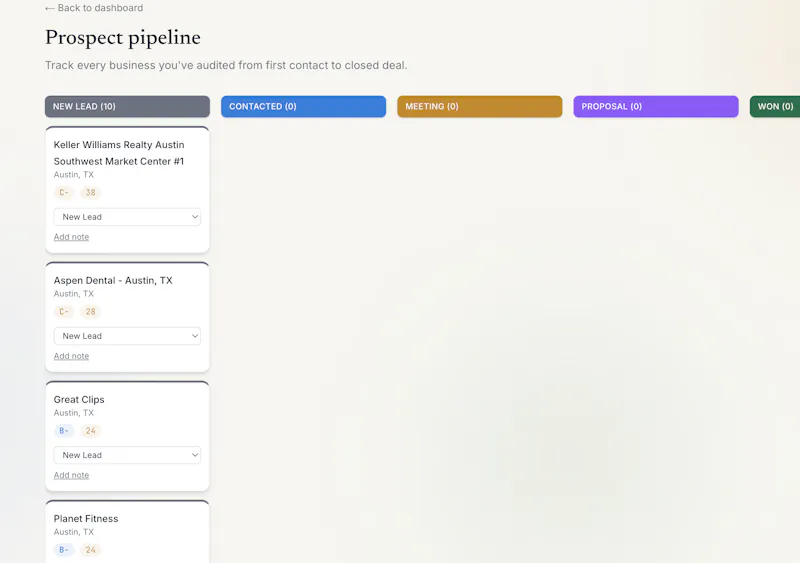800x563 pixels.
Task: Click the C- grade badge on Aspen Dental
Action: pos(64,311)
